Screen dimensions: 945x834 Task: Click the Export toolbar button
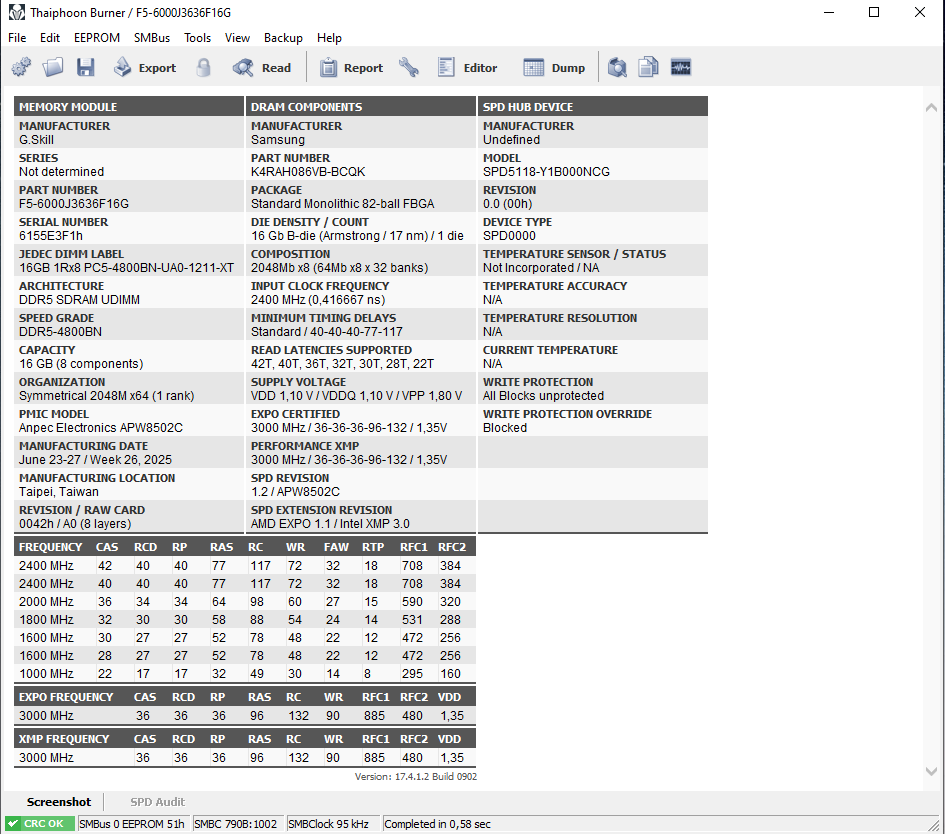[x=145, y=67]
